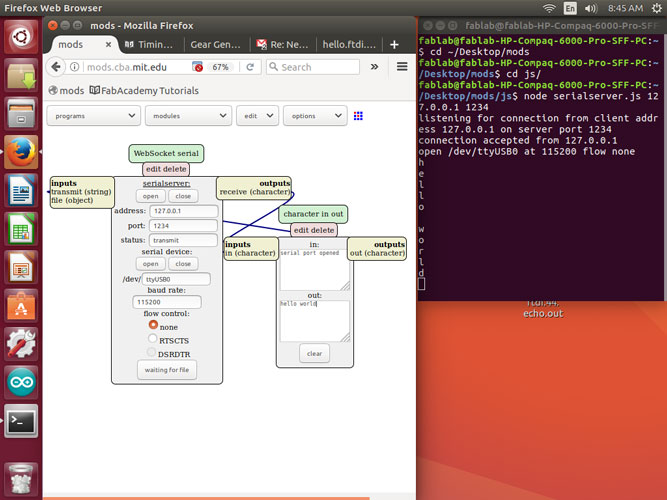The width and height of the screenshot is (667, 500).
Task: Click the receive (character) output port
Action: click(x=254, y=192)
